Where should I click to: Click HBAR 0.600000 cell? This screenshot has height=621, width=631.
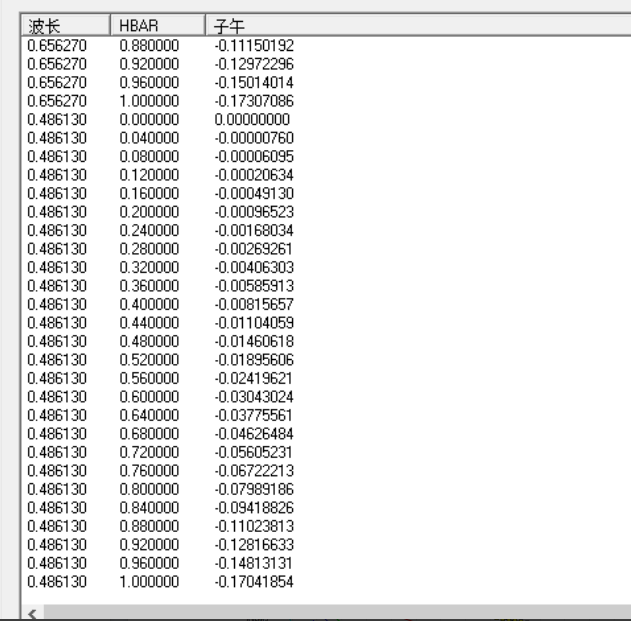(x=149, y=397)
